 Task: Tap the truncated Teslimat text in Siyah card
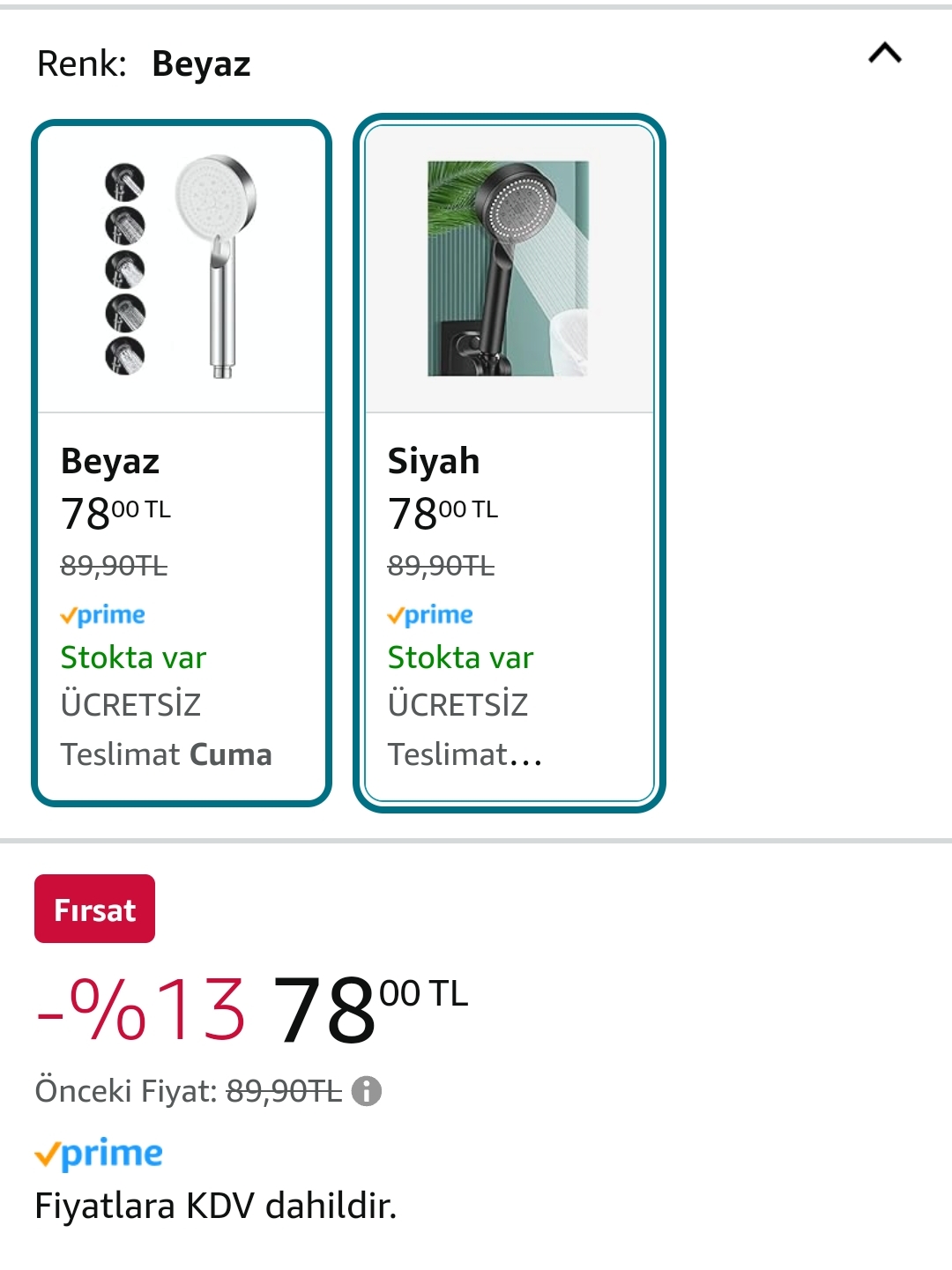tap(464, 754)
